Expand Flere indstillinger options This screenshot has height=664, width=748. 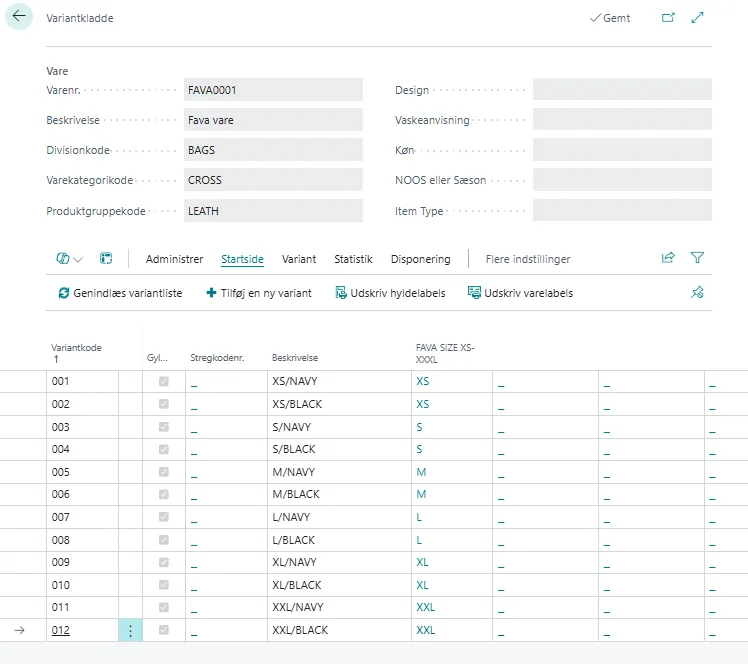coord(528,259)
